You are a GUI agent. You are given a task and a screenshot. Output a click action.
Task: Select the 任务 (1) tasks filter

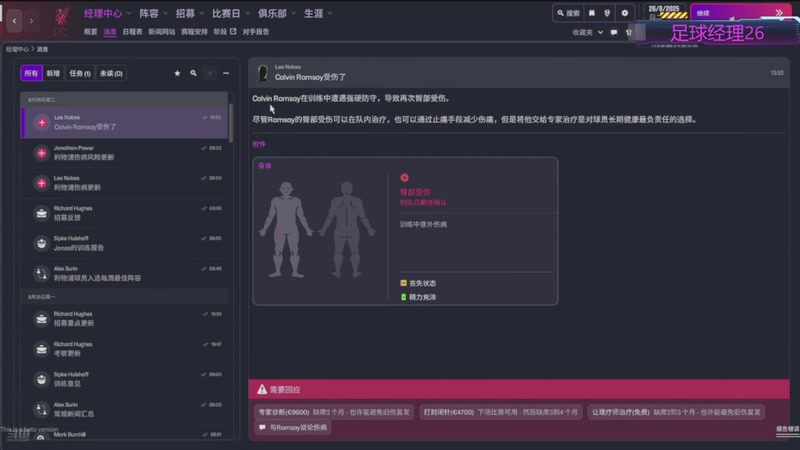pyautogui.click(x=80, y=73)
